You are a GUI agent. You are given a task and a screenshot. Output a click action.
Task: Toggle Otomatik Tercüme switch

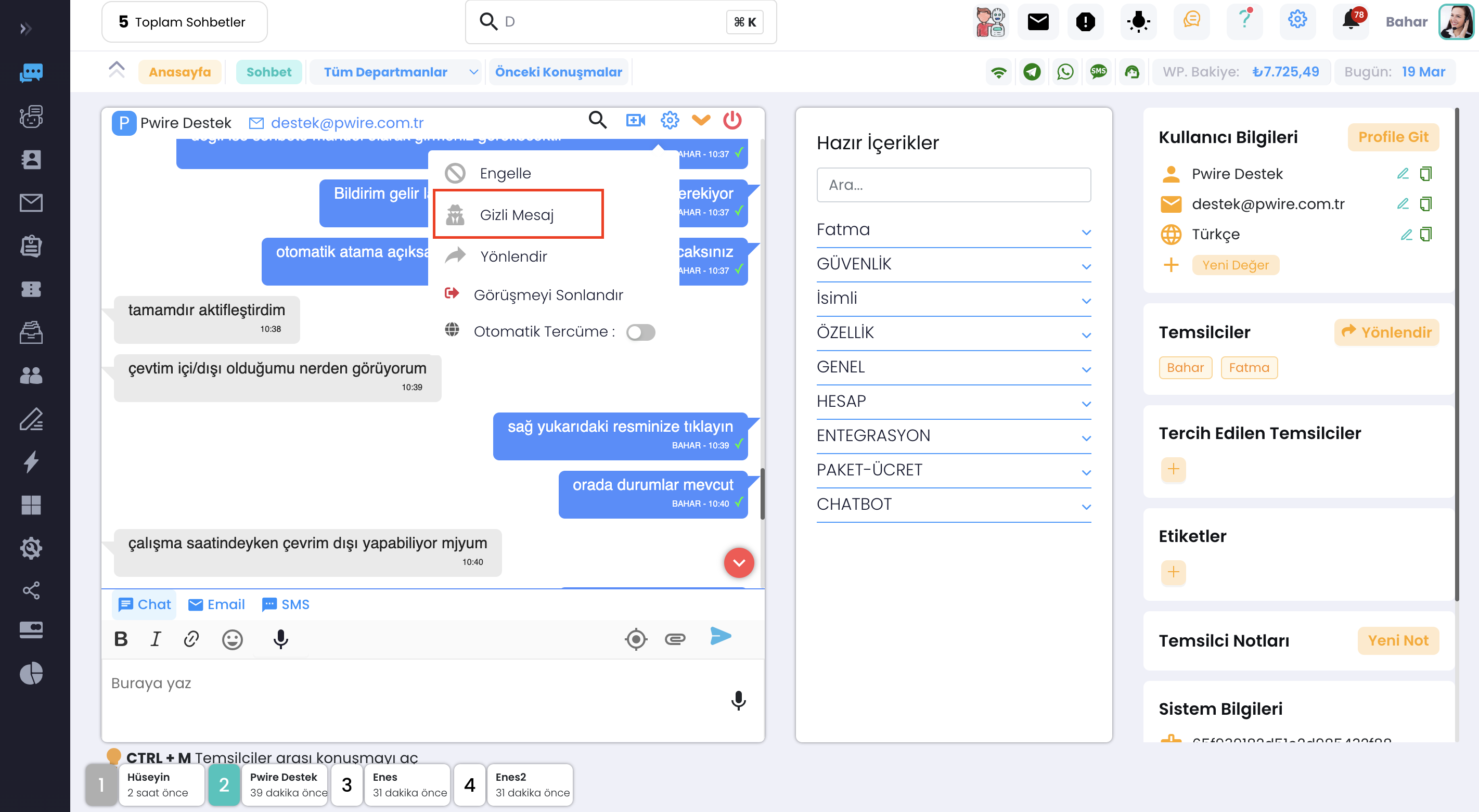click(641, 332)
